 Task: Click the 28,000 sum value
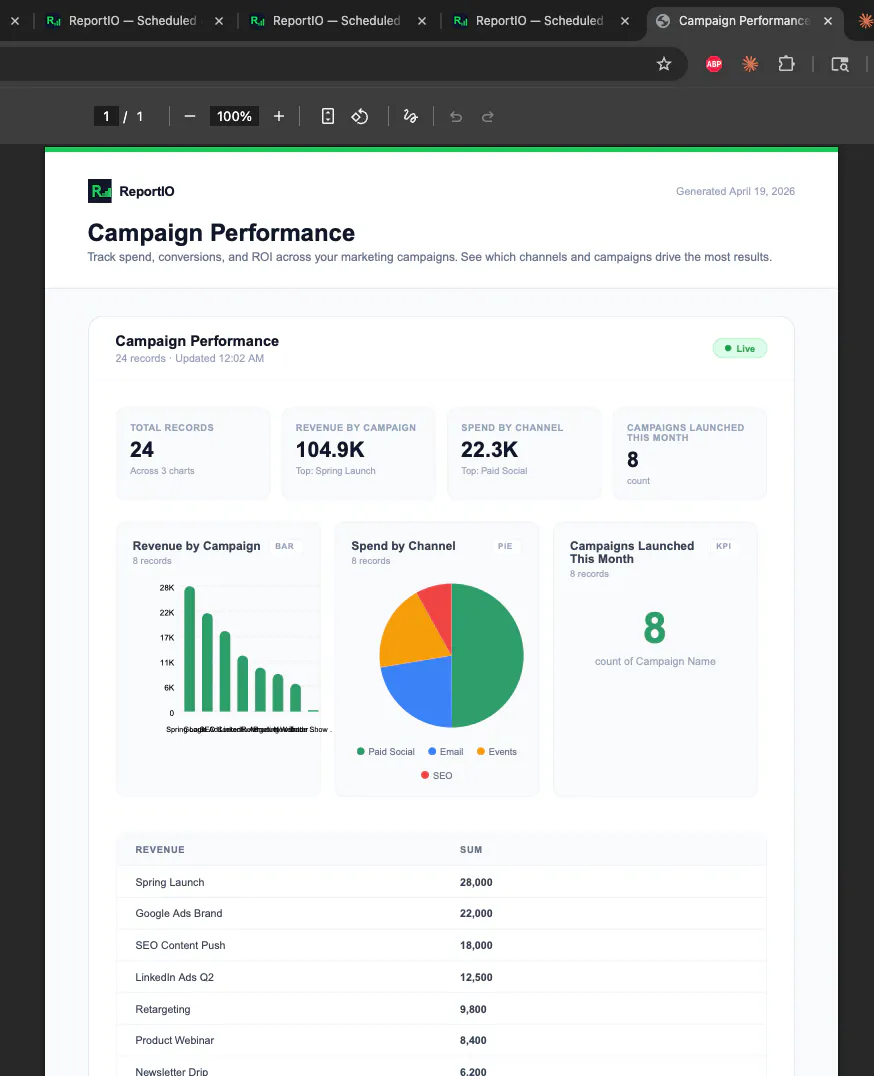[476, 882]
